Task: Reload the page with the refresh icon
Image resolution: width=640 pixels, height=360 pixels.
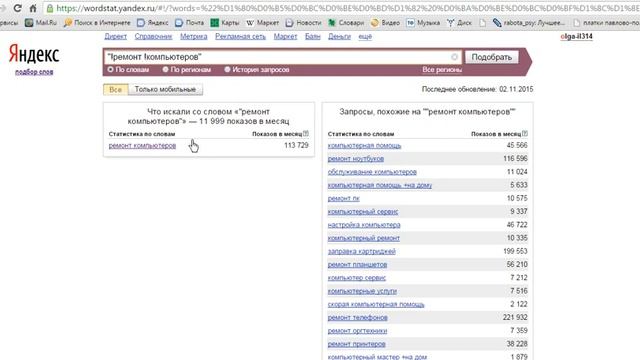Action: [17, 8]
